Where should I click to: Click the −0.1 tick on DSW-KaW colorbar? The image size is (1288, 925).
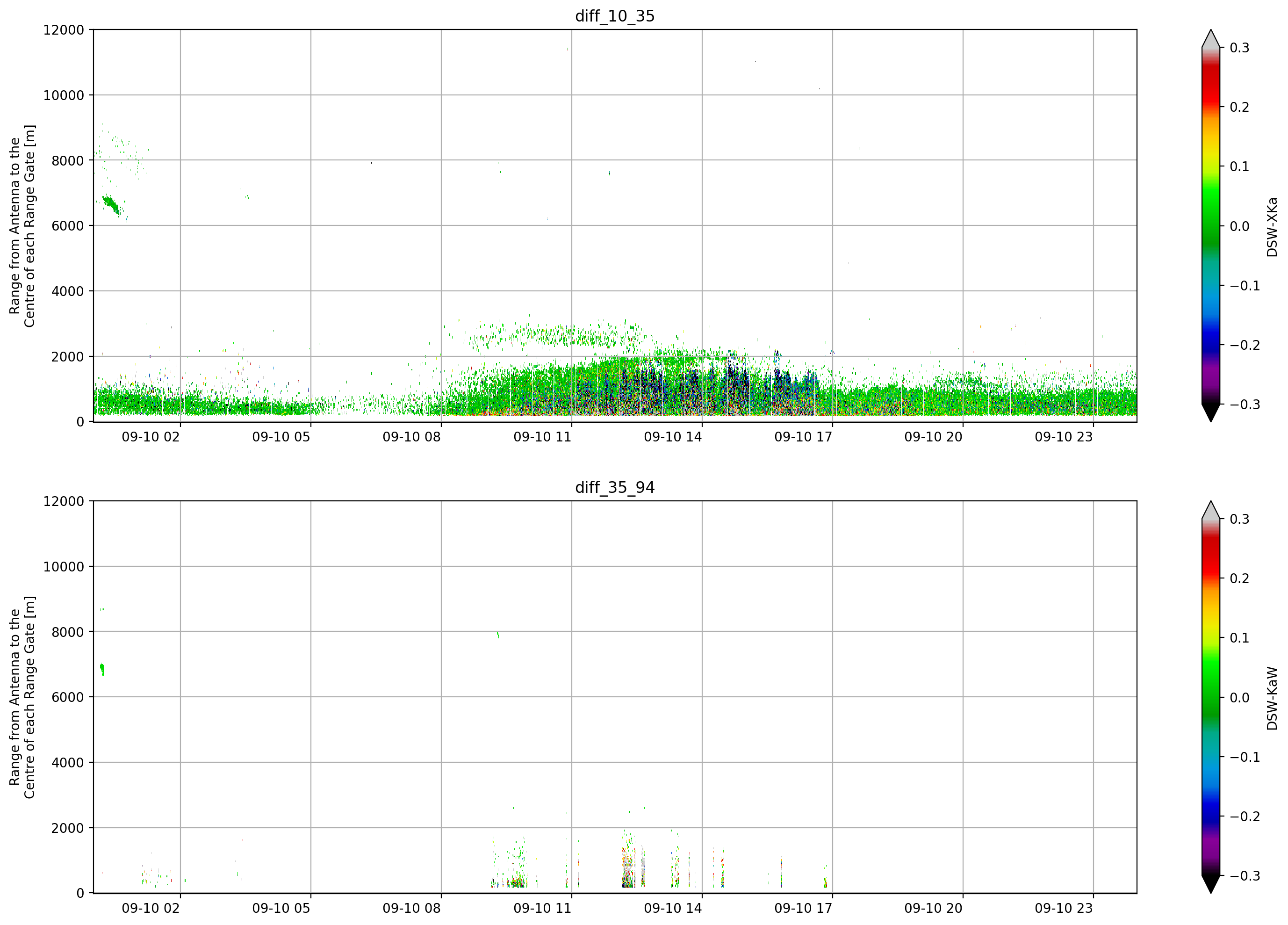pos(1245,758)
